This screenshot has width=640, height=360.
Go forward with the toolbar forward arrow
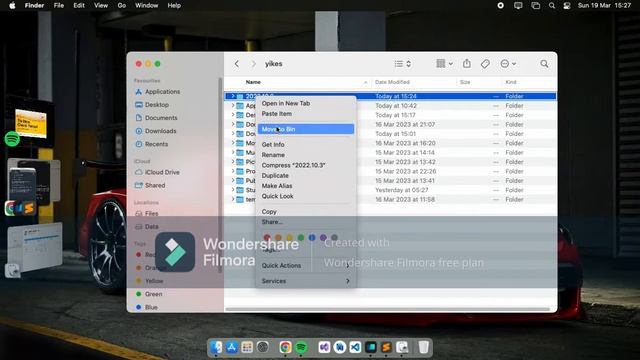(x=253, y=64)
